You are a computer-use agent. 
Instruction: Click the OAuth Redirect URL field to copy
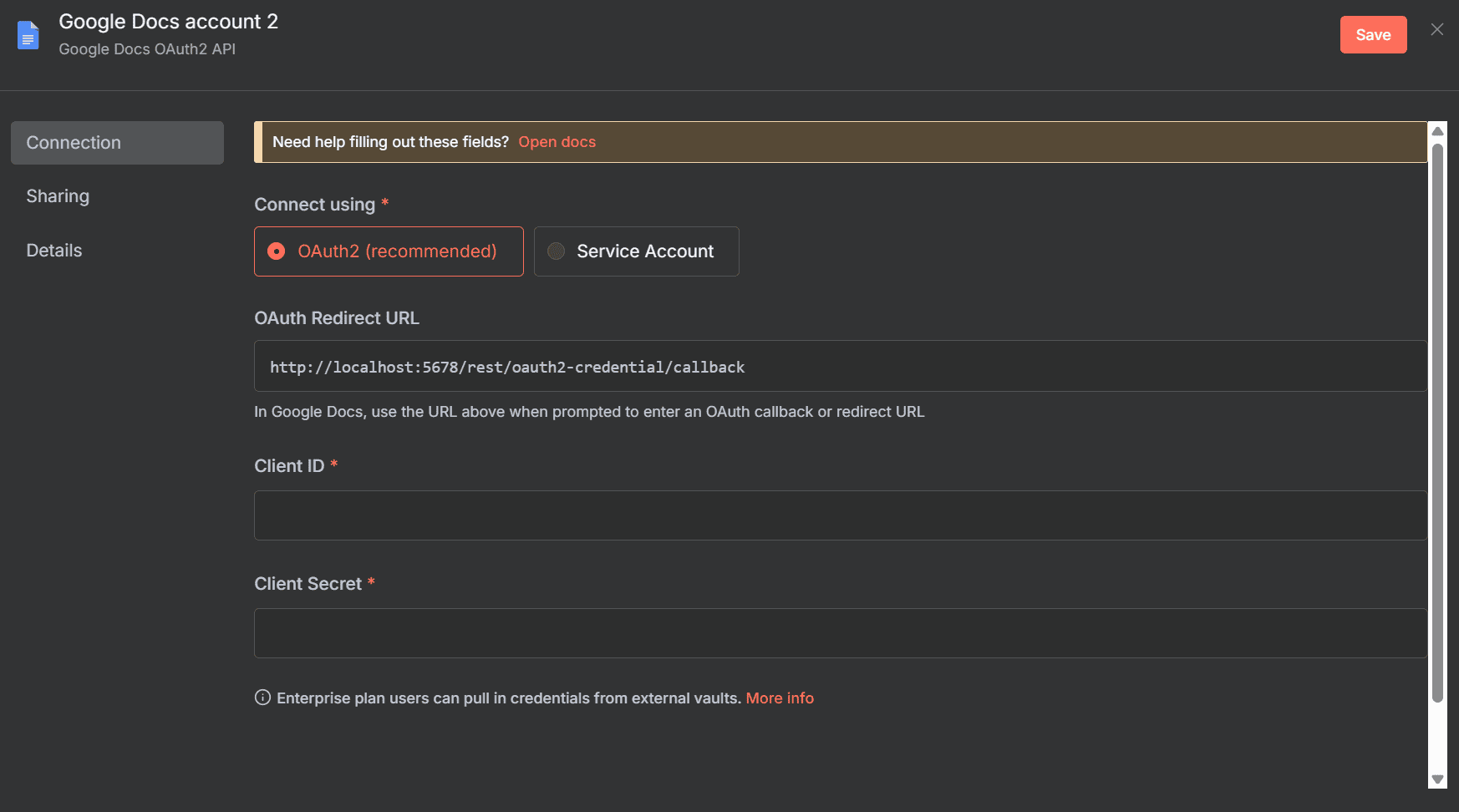(840, 366)
